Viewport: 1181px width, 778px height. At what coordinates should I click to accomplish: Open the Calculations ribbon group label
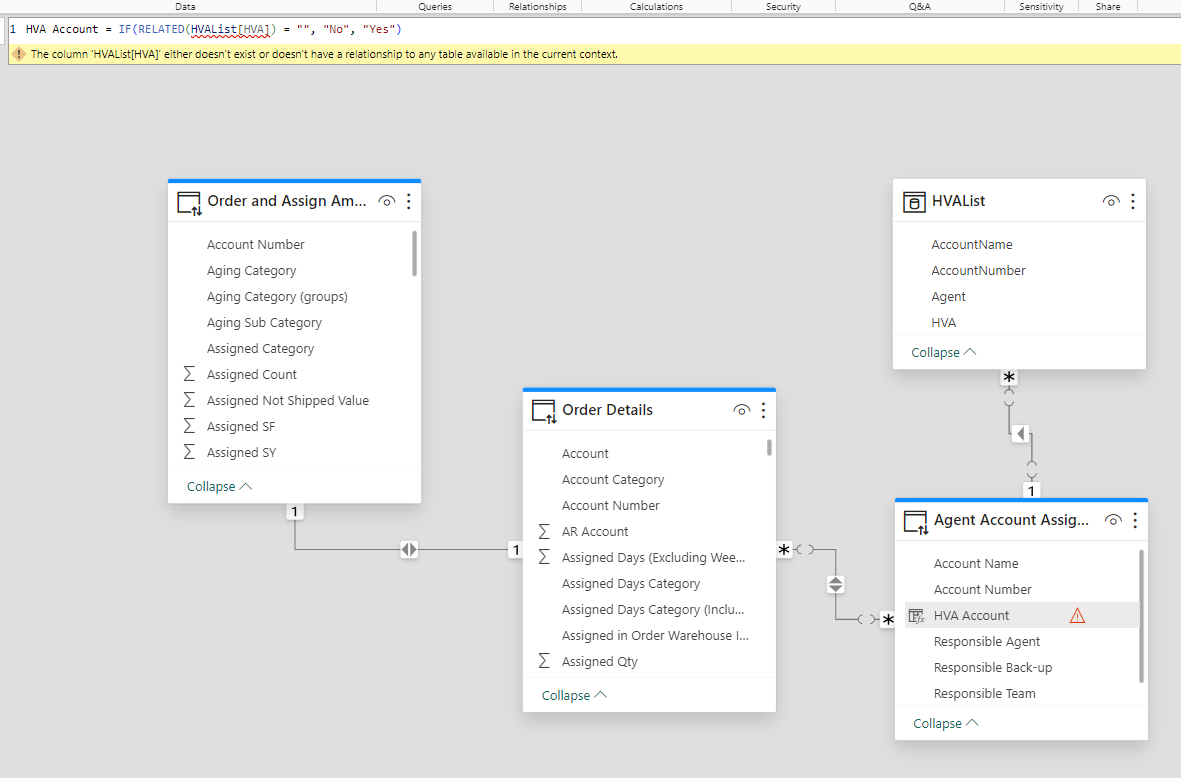(x=657, y=6)
